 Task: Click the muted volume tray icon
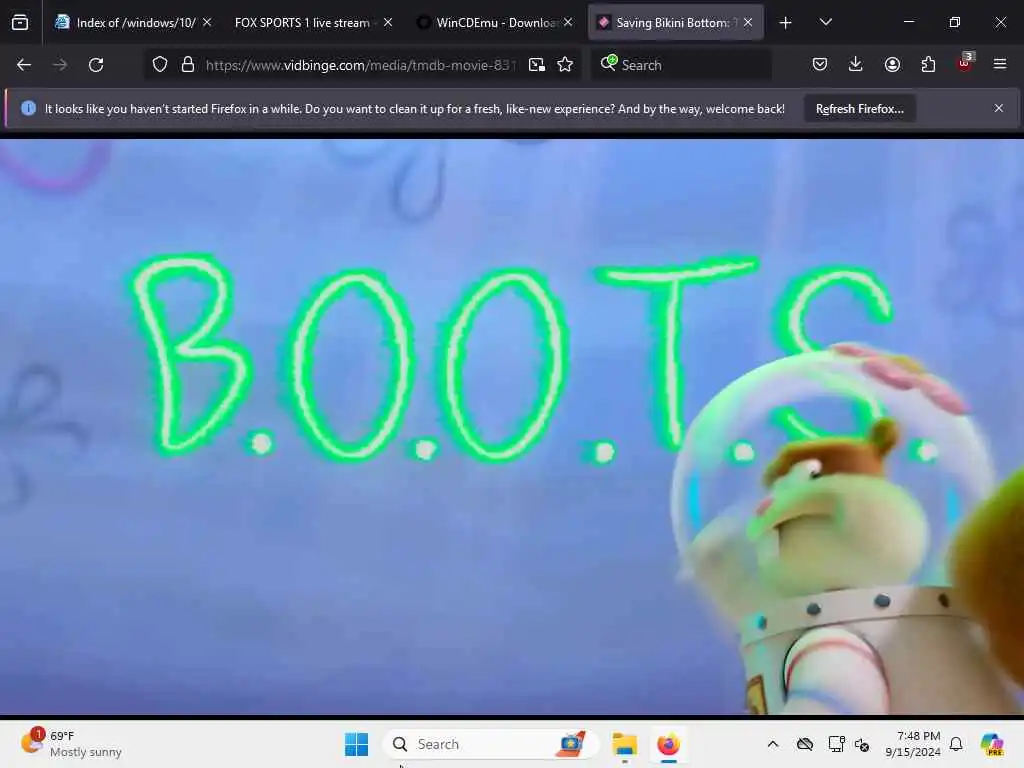point(862,744)
